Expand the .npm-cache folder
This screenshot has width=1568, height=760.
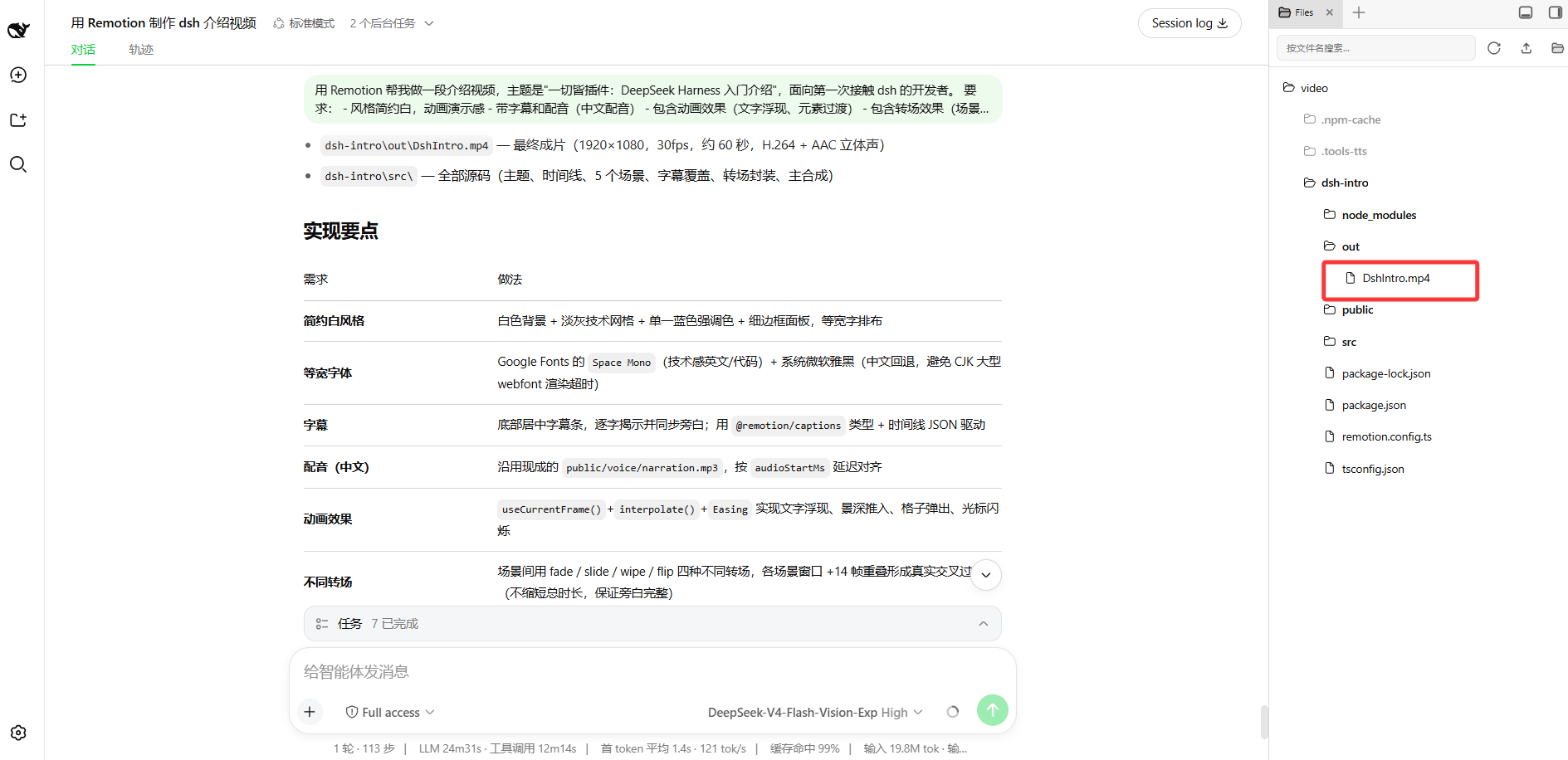(x=1342, y=119)
